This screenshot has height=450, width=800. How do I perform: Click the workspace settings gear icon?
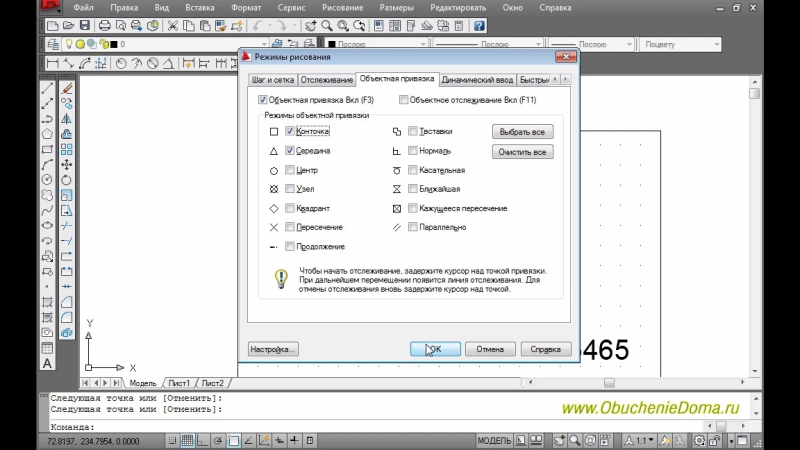pos(699,440)
